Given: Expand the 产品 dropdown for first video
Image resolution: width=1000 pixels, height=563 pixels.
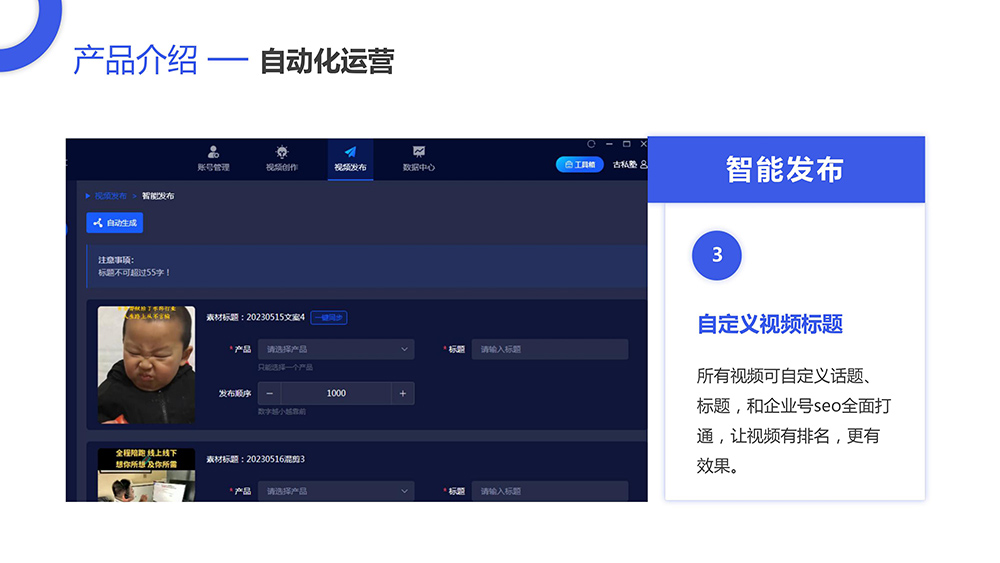Looking at the screenshot, I should point(336,349).
